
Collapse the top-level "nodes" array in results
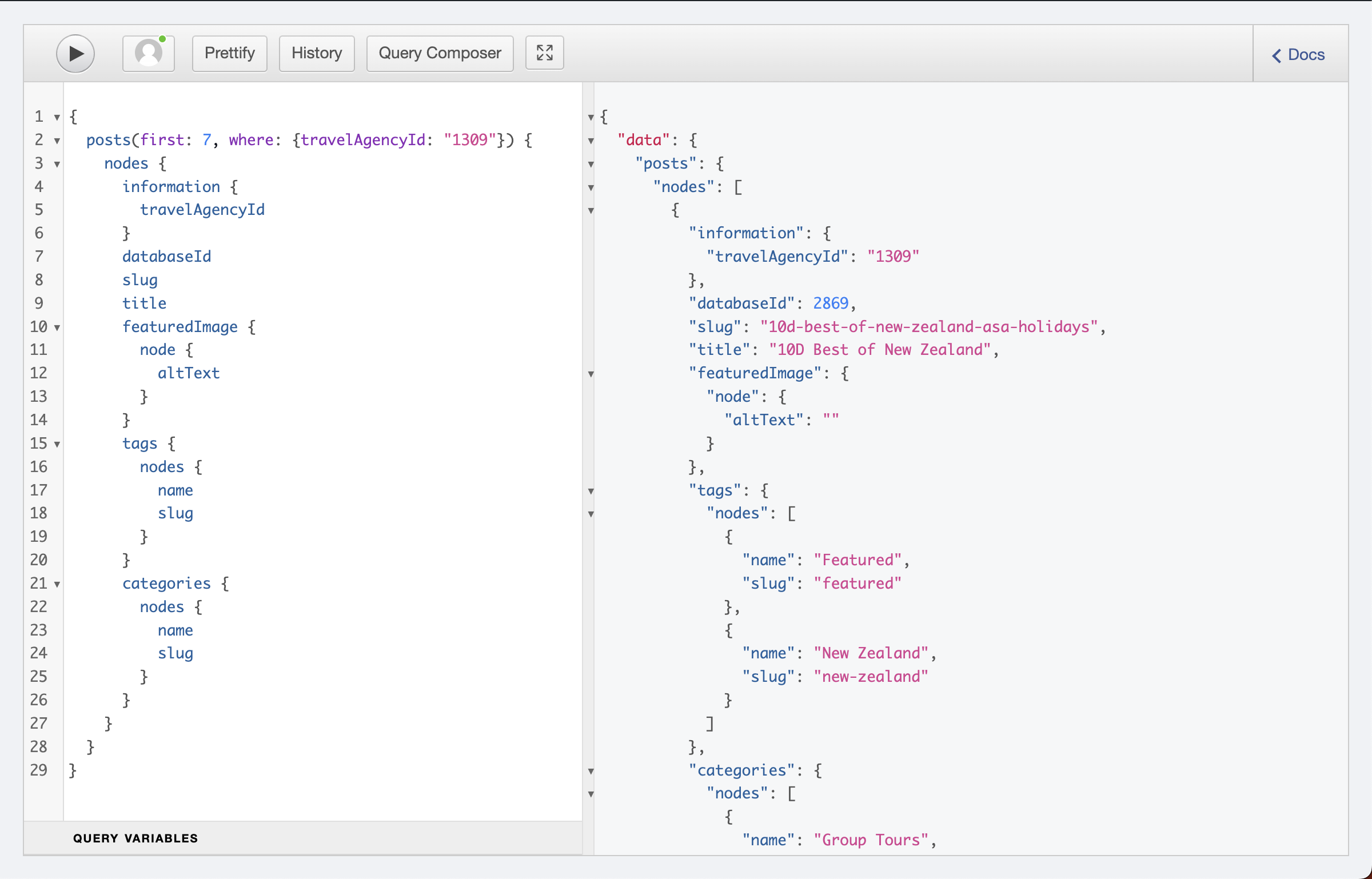pos(591,188)
